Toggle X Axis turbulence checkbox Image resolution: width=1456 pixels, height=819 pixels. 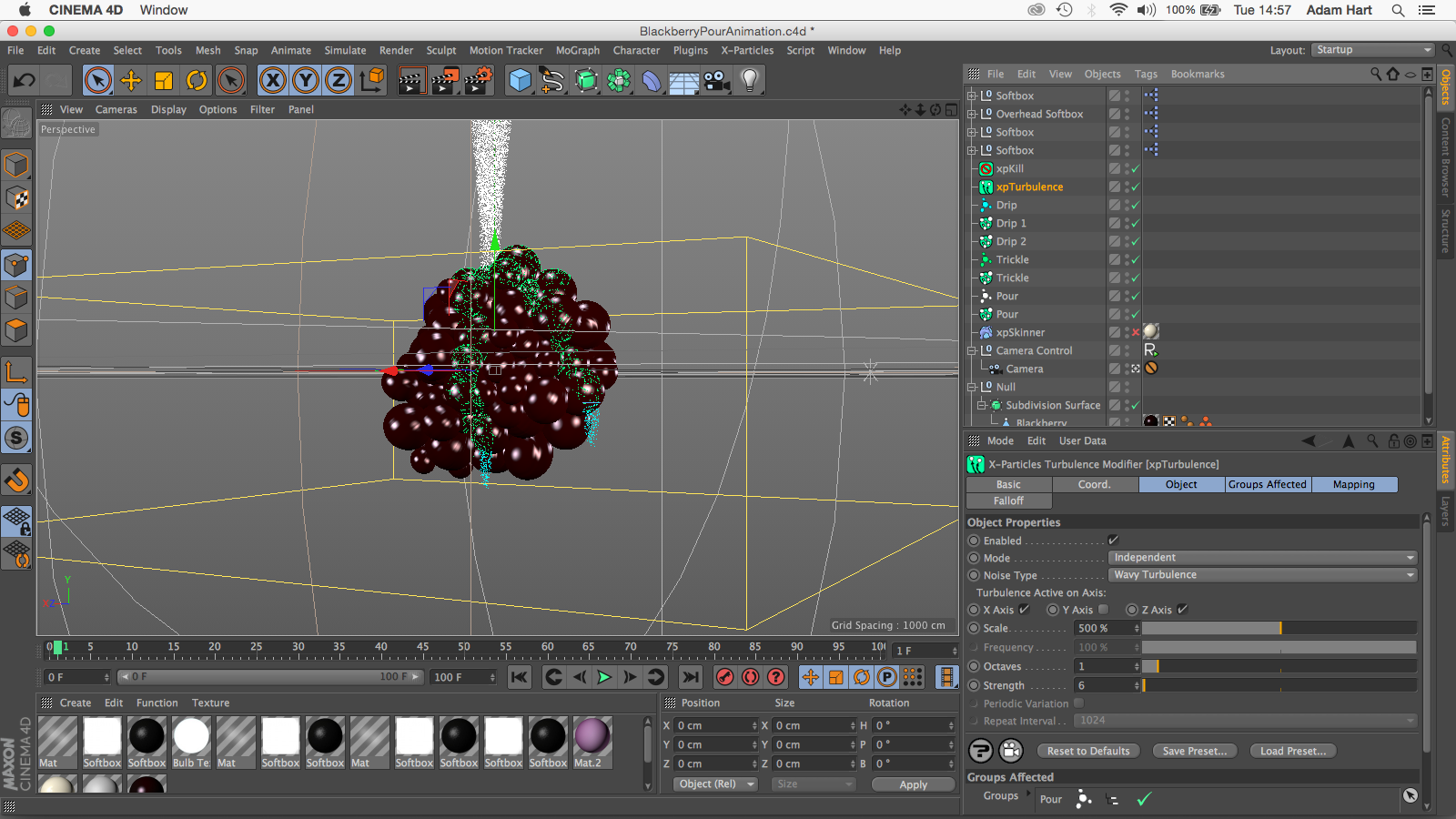click(1024, 610)
